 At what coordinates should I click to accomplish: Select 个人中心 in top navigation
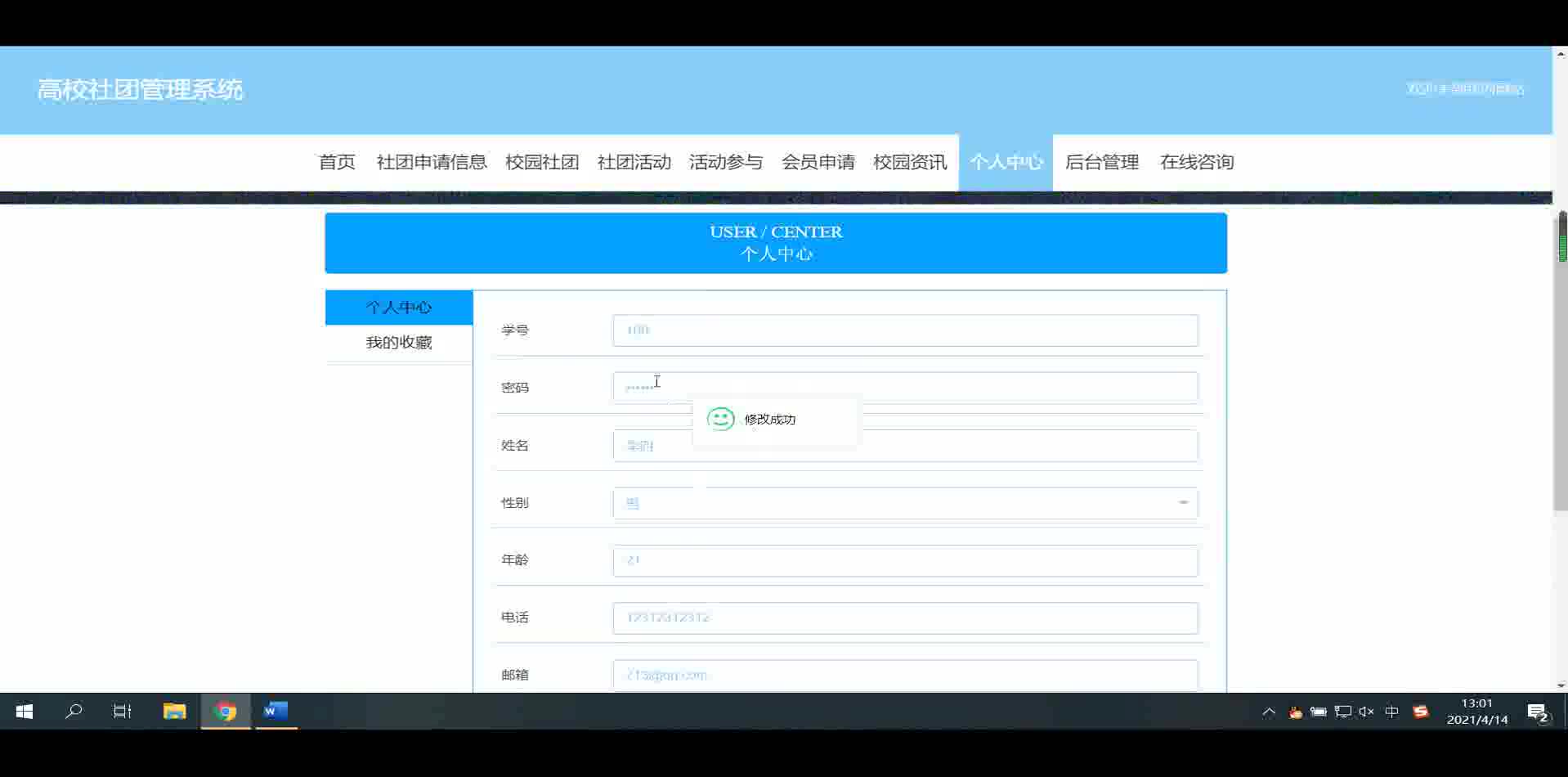(1006, 162)
